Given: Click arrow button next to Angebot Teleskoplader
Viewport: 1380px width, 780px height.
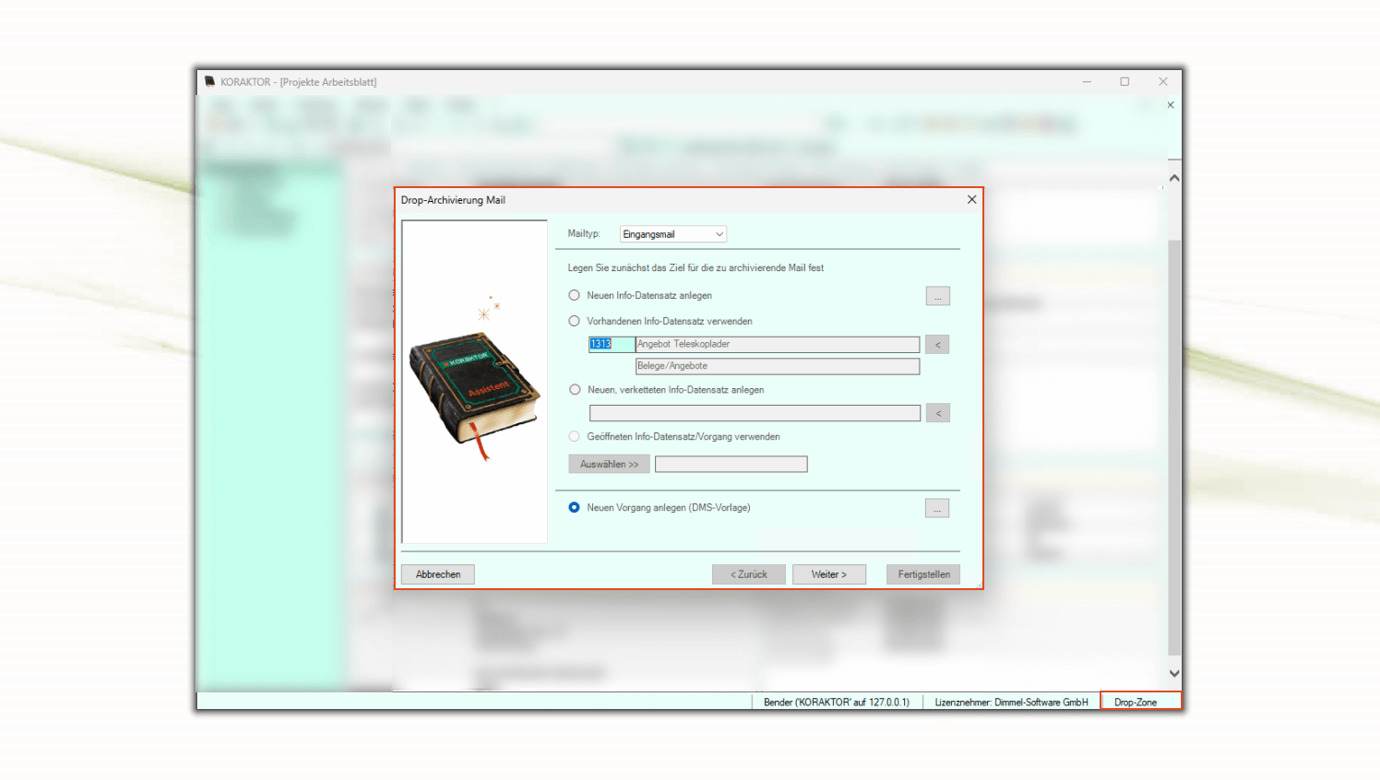Looking at the screenshot, I should point(937,345).
